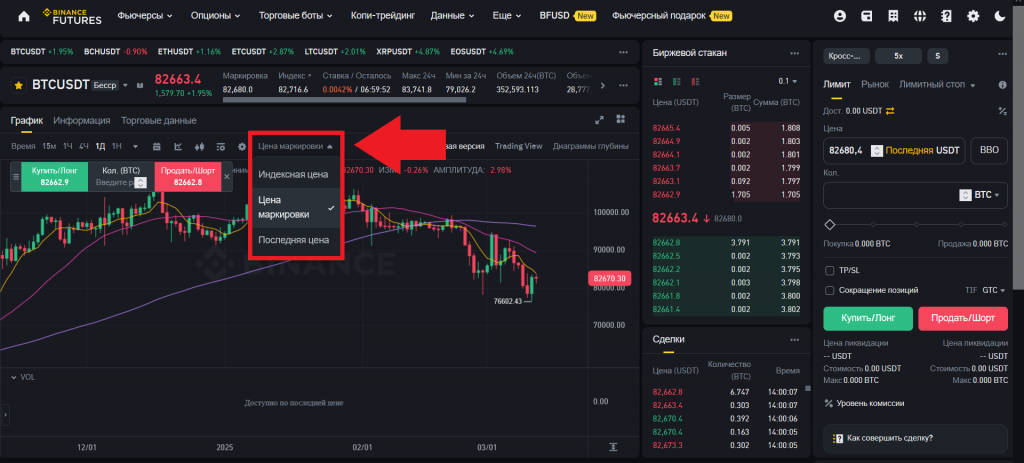The width and height of the screenshot is (1024, 463).
Task: Switch to the Trading View chart
Action: [519, 146]
